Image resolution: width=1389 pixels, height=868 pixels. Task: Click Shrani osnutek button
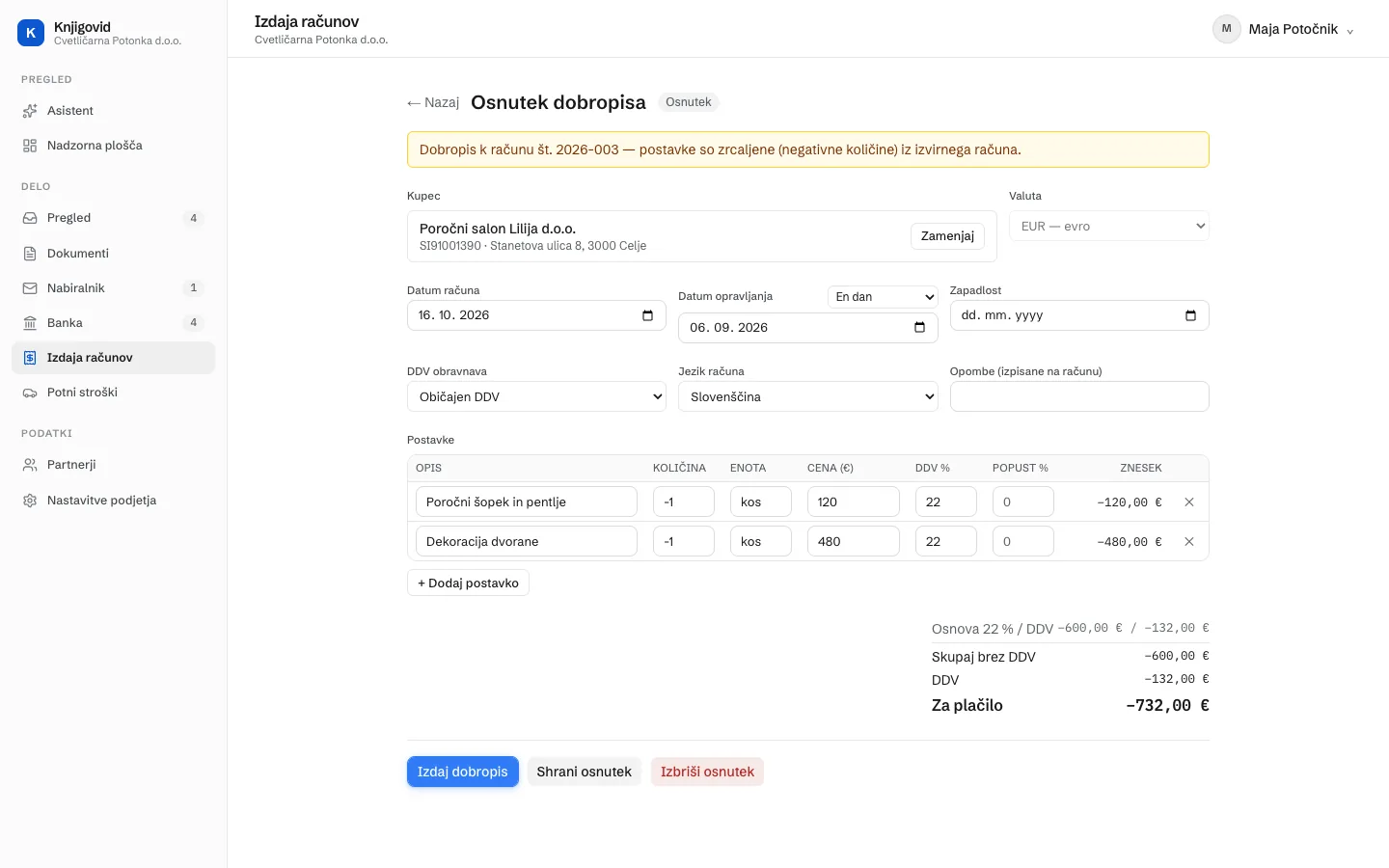tap(584, 772)
